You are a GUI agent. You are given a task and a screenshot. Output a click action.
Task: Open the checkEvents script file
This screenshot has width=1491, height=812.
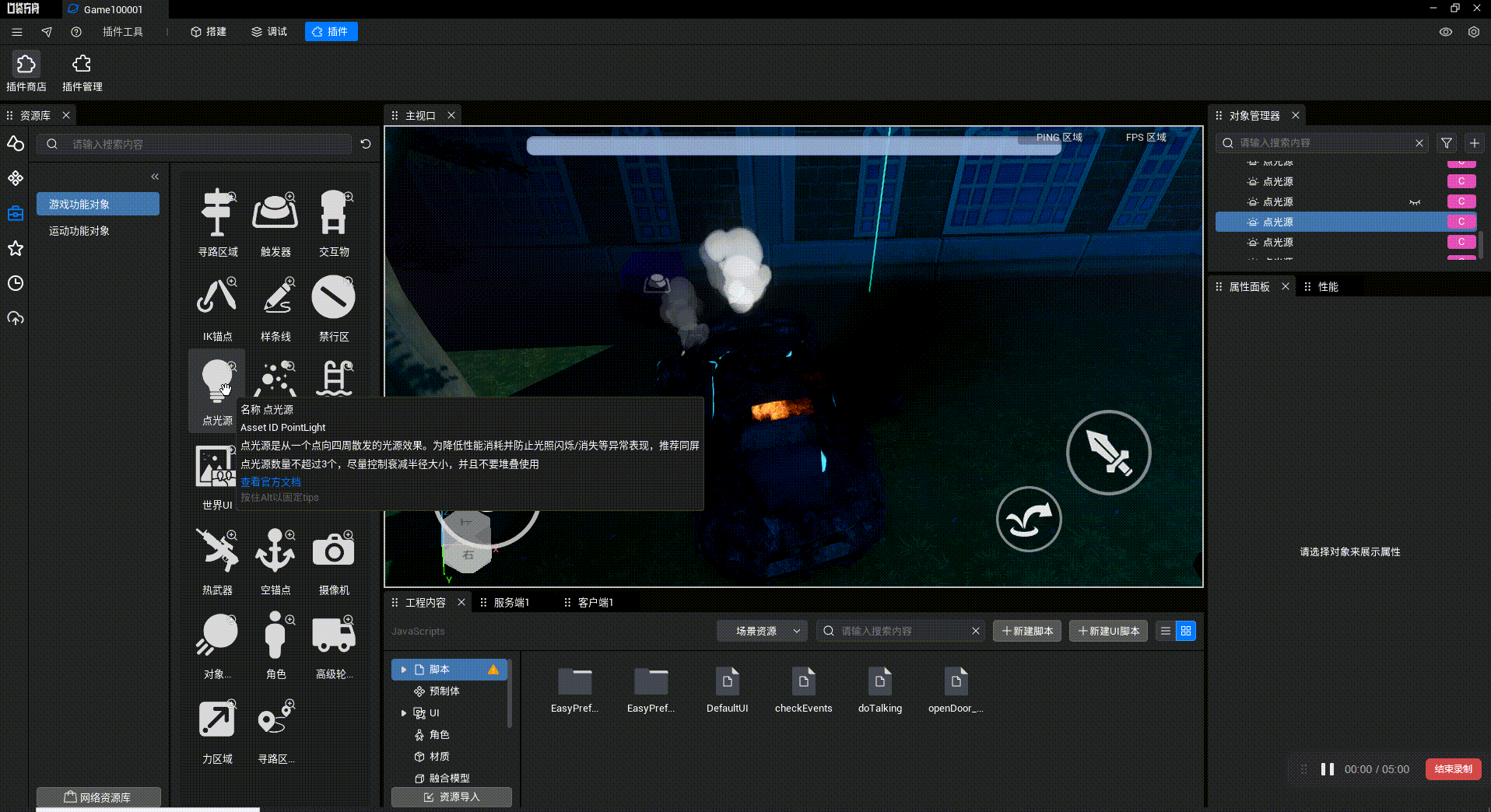tap(803, 690)
